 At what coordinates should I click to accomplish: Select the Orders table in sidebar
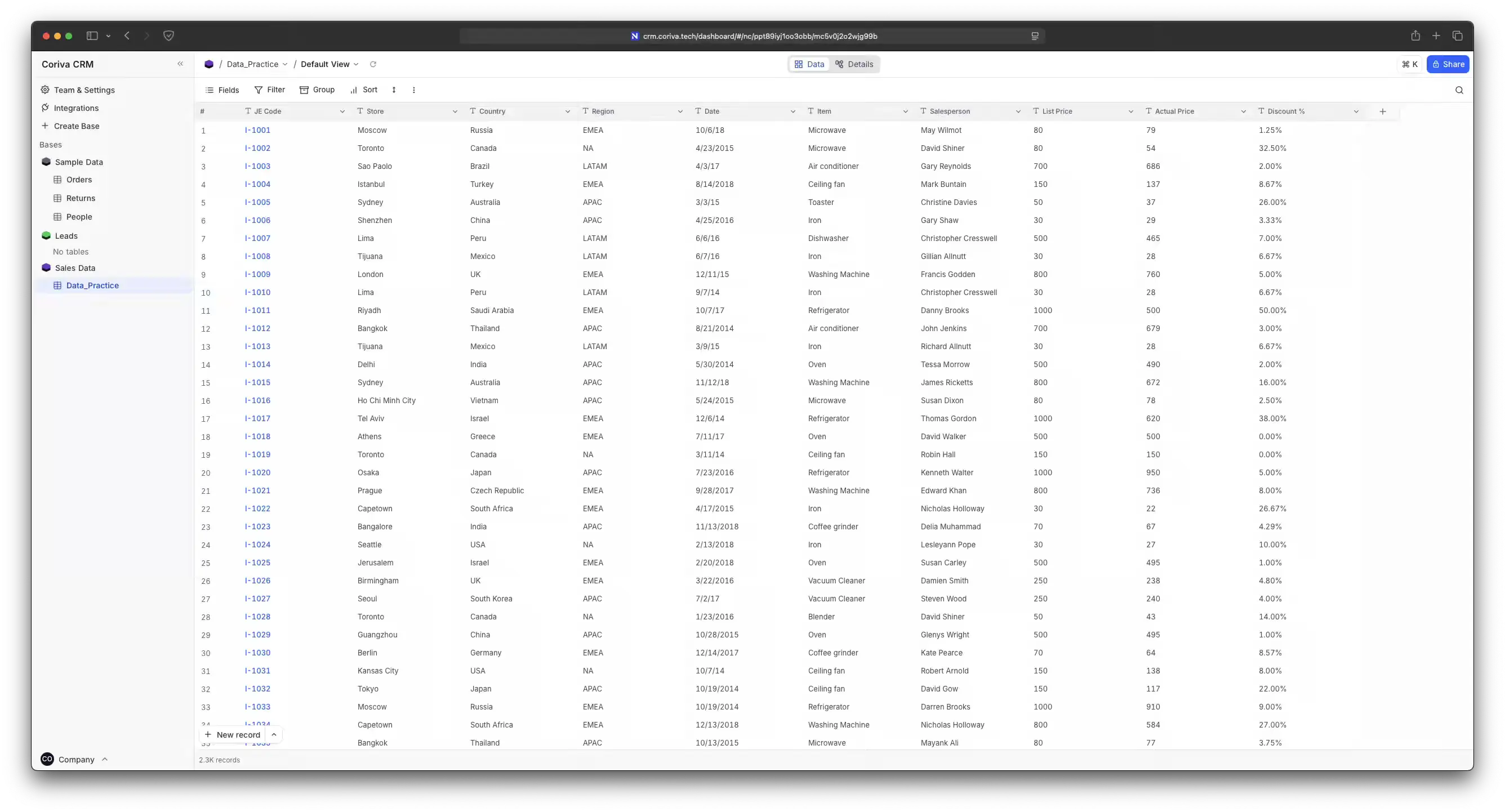pyautogui.click(x=79, y=180)
